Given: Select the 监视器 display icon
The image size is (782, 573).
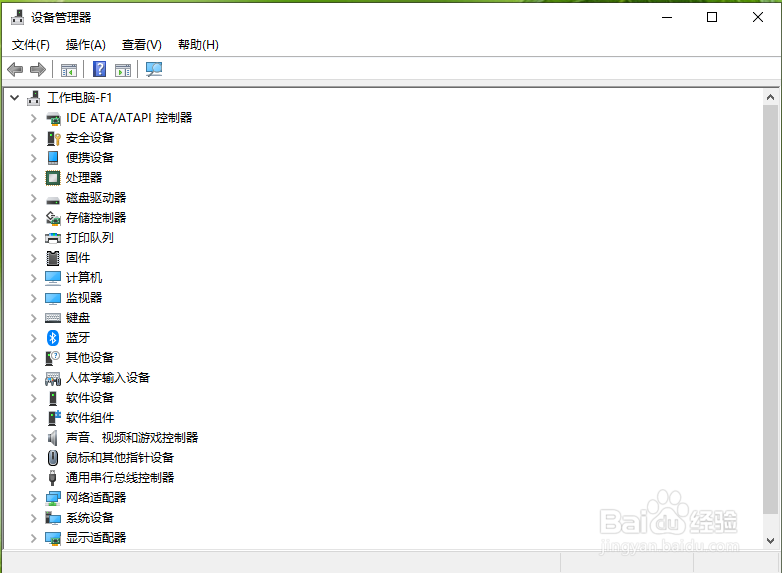Looking at the screenshot, I should click(x=53, y=298).
